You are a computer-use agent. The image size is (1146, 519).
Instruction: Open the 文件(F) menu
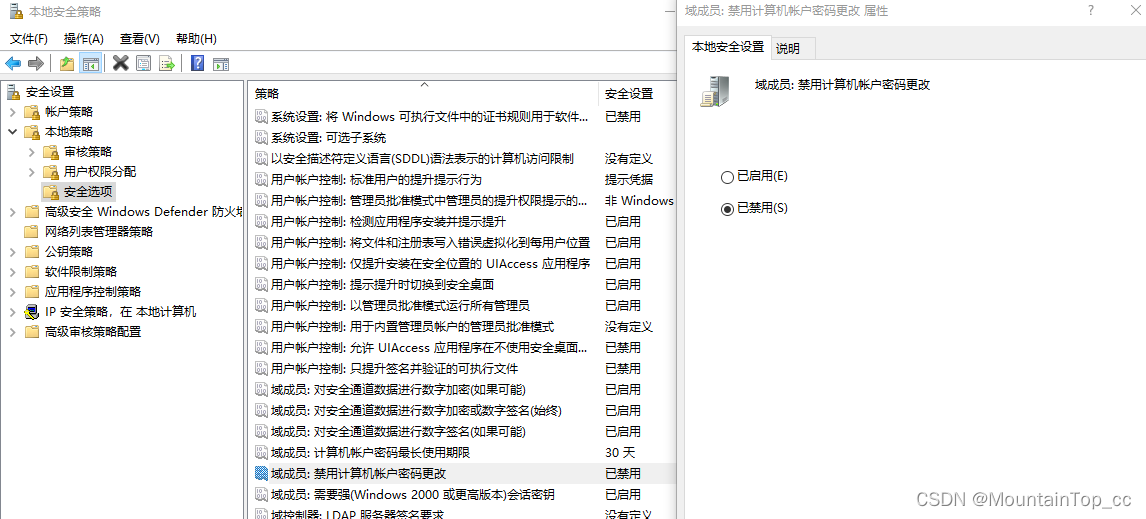(29, 39)
